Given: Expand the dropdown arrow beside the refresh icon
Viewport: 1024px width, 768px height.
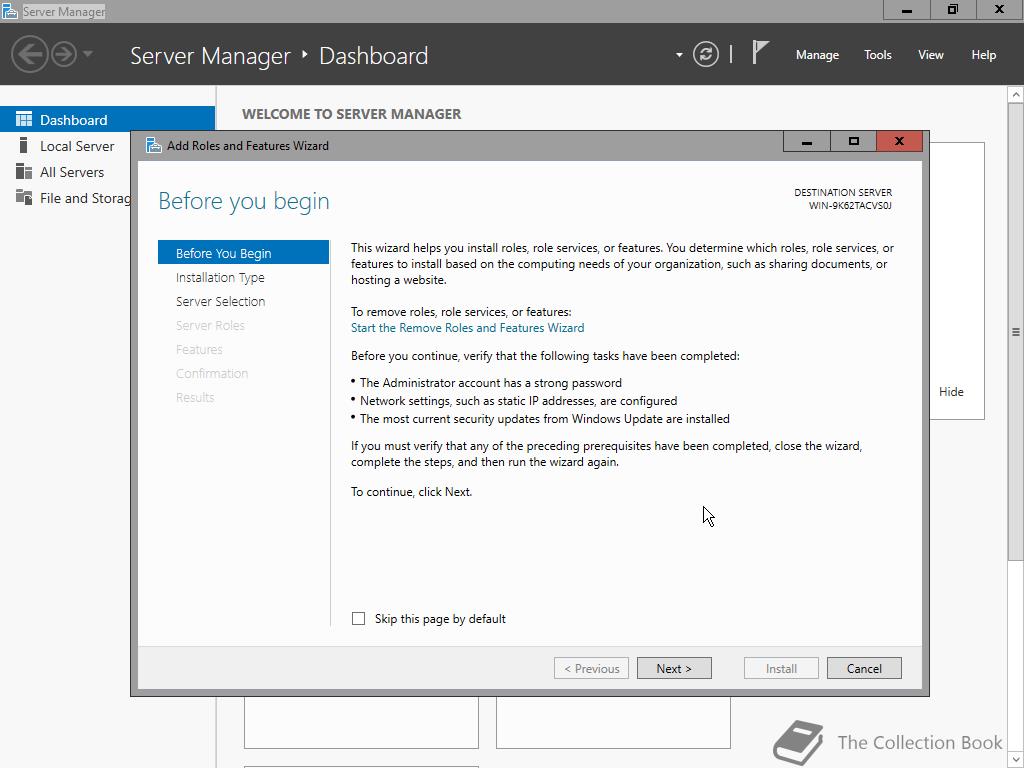Looking at the screenshot, I should coord(679,55).
